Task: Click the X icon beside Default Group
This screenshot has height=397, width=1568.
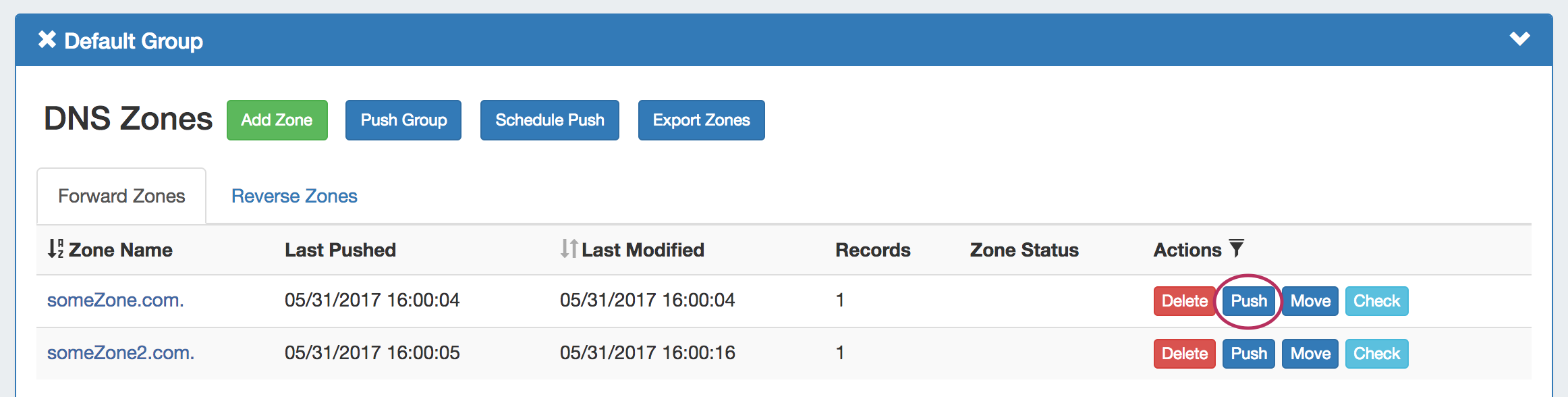Action: tap(47, 40)
